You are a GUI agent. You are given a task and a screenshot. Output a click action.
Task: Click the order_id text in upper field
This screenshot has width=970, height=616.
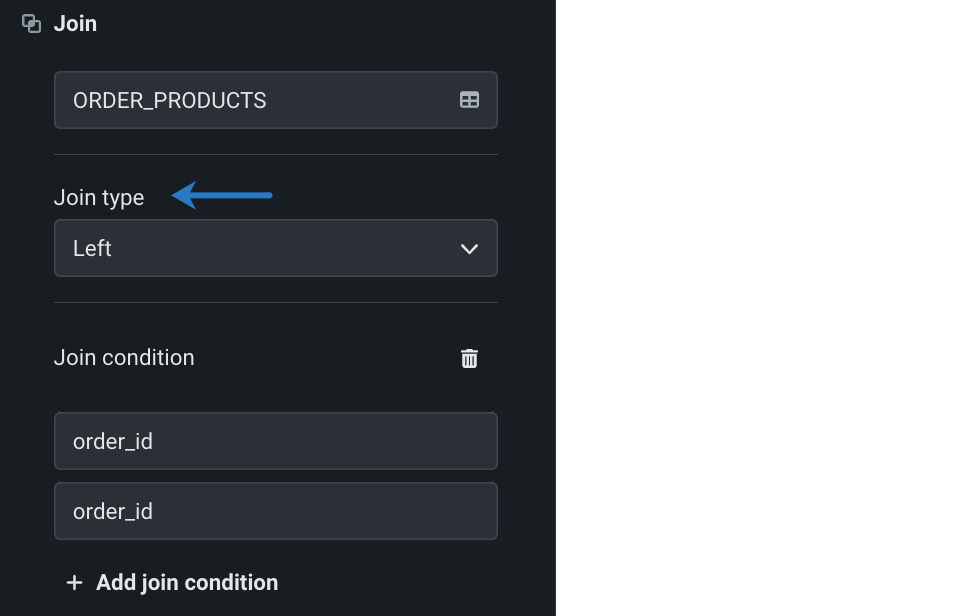(x=113, y=441)
